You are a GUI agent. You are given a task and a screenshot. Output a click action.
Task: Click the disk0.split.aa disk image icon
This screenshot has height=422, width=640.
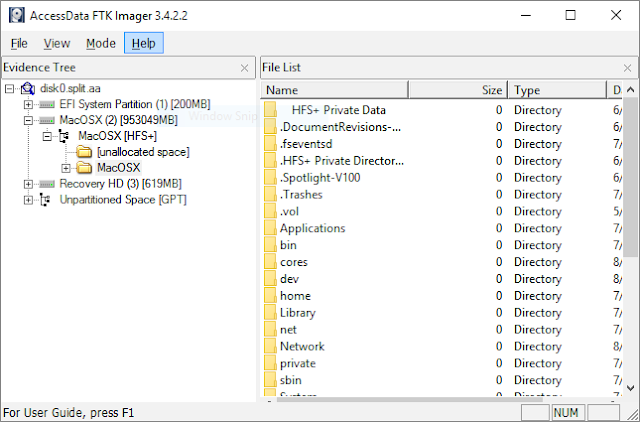[27, 89]
